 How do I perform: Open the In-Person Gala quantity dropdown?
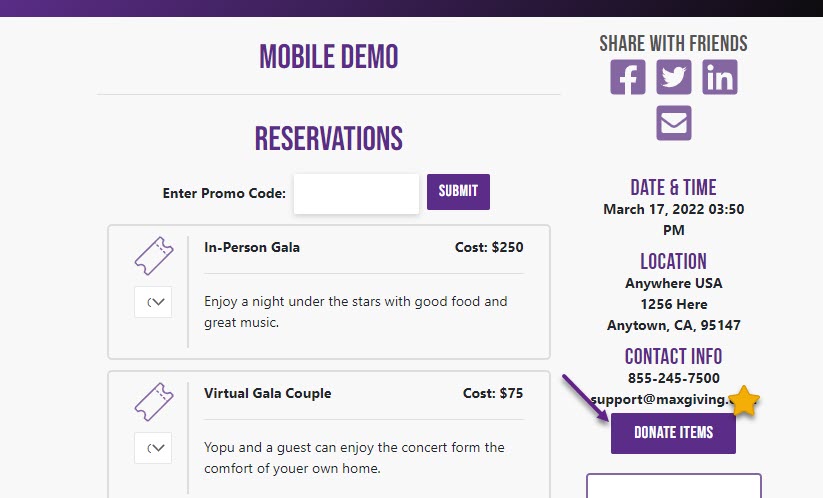(x=153, y=302)
